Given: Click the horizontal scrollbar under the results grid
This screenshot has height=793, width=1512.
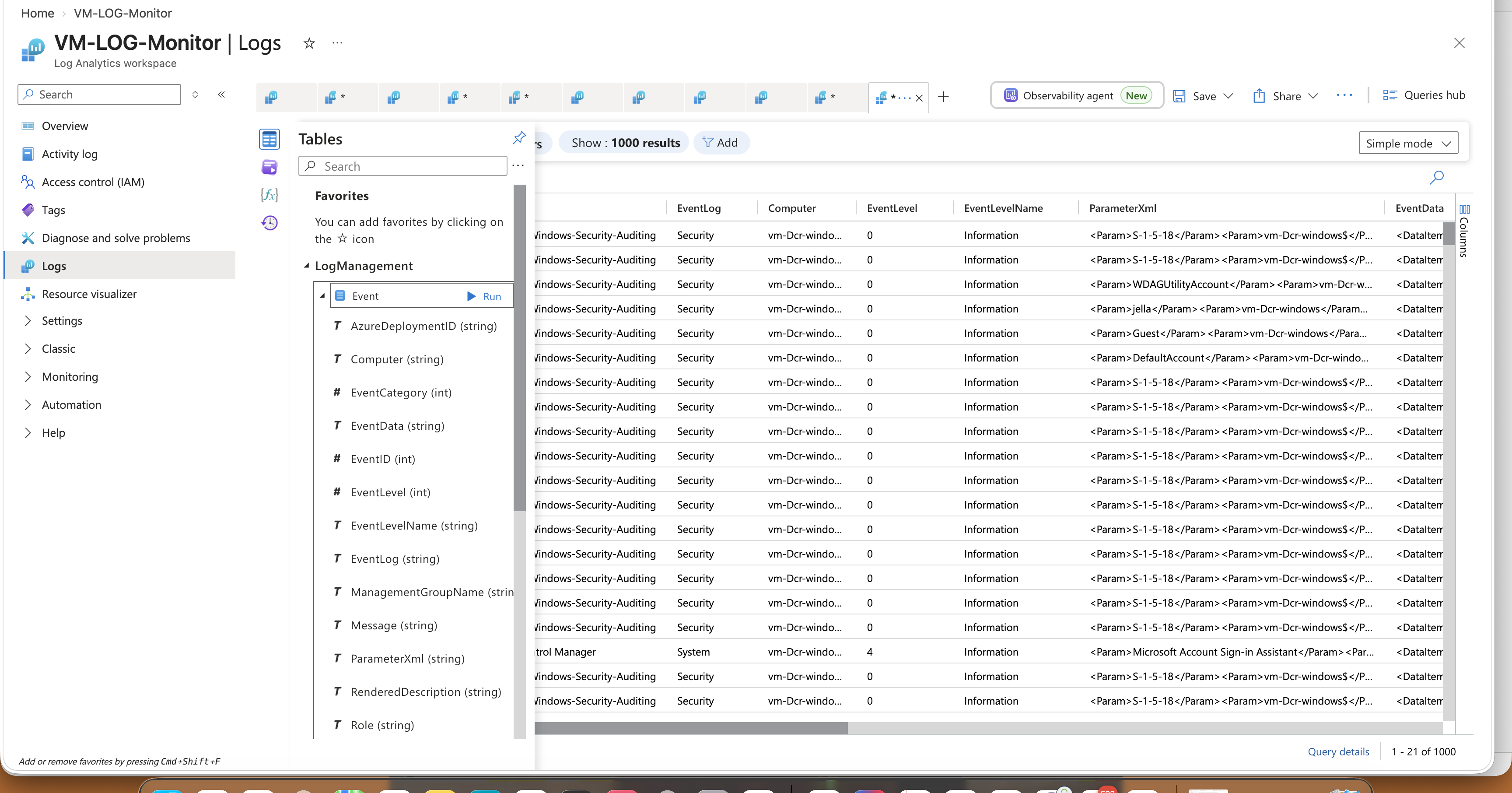Looking at the screenshot, I should (x=691, y=728).
